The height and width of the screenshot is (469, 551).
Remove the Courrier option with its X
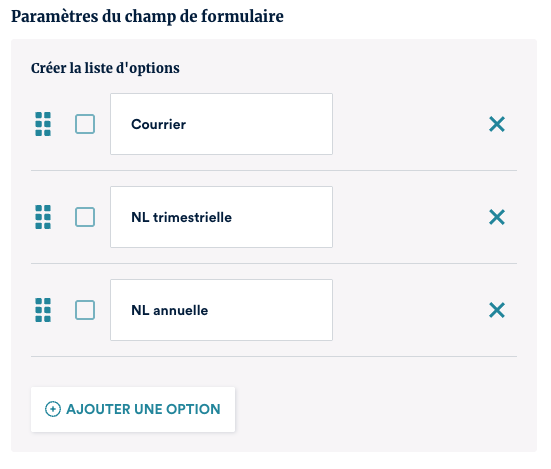tap(497, 124)
